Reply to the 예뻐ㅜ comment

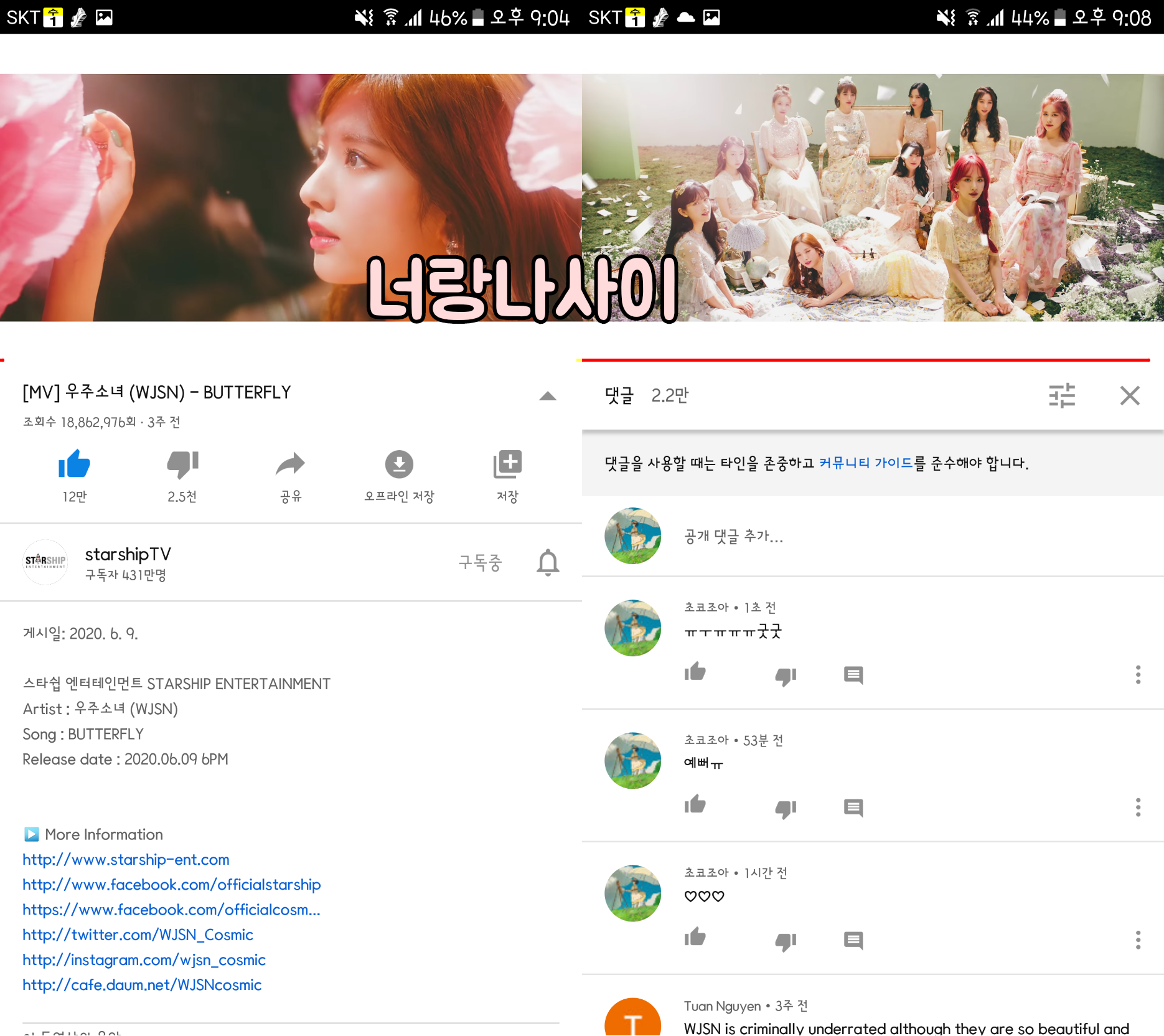point(853,808)
